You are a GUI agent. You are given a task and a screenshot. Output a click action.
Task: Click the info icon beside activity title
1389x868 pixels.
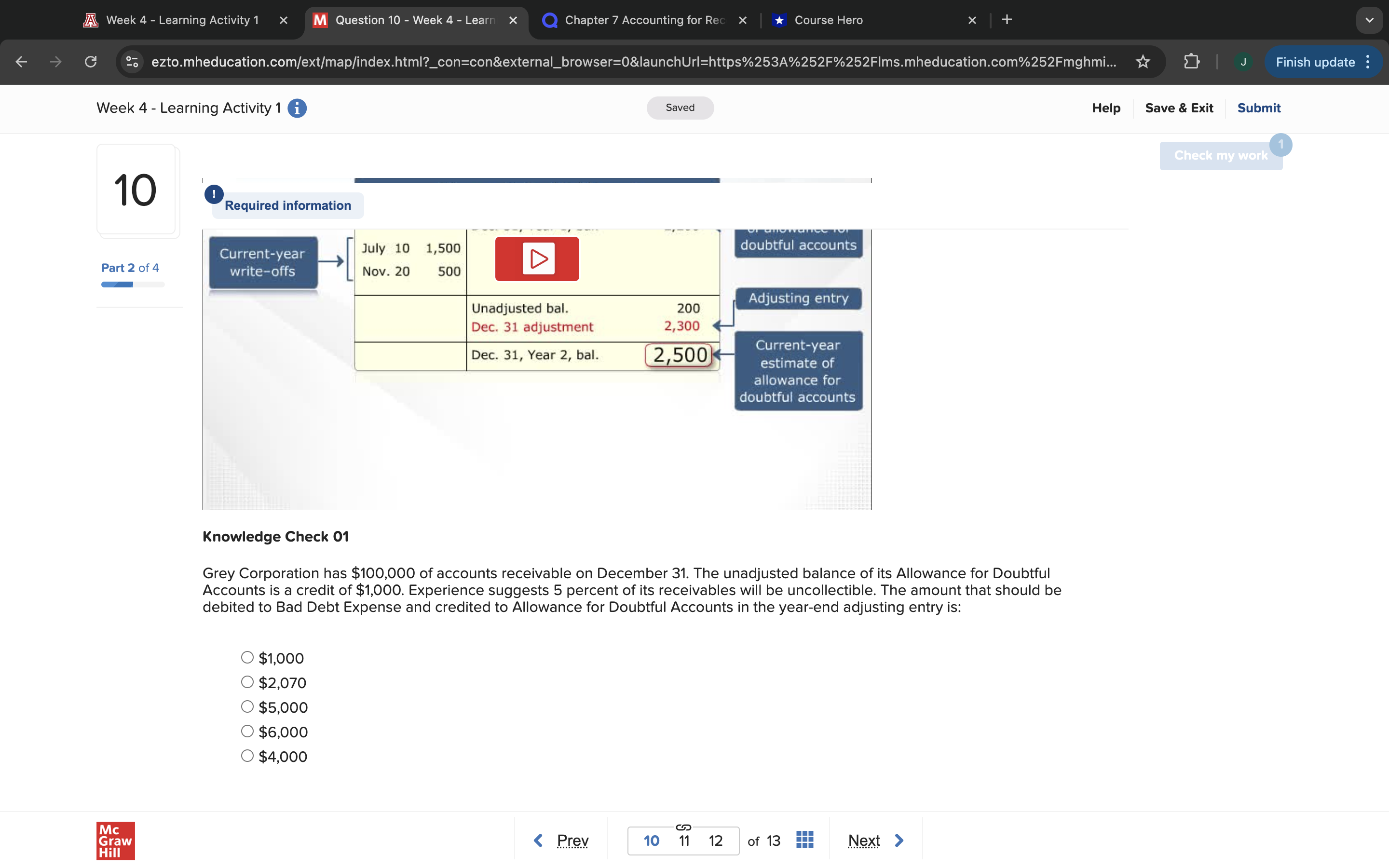tap(297, 108)
